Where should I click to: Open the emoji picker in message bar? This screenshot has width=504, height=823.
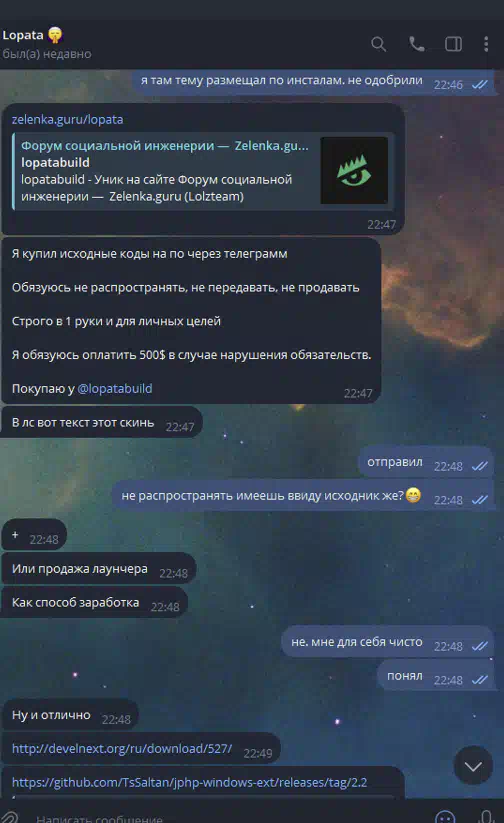(445, 817)
